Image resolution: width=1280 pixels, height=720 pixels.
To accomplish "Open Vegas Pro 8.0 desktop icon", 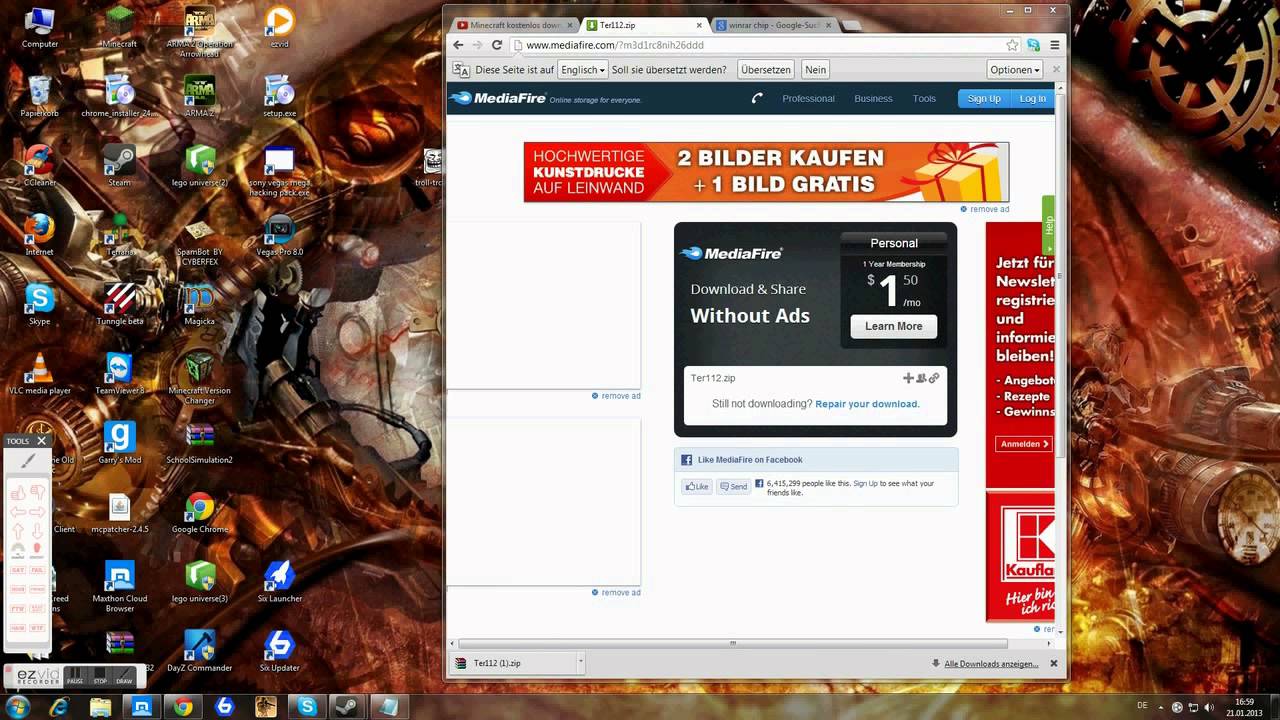I will point(279,235).
